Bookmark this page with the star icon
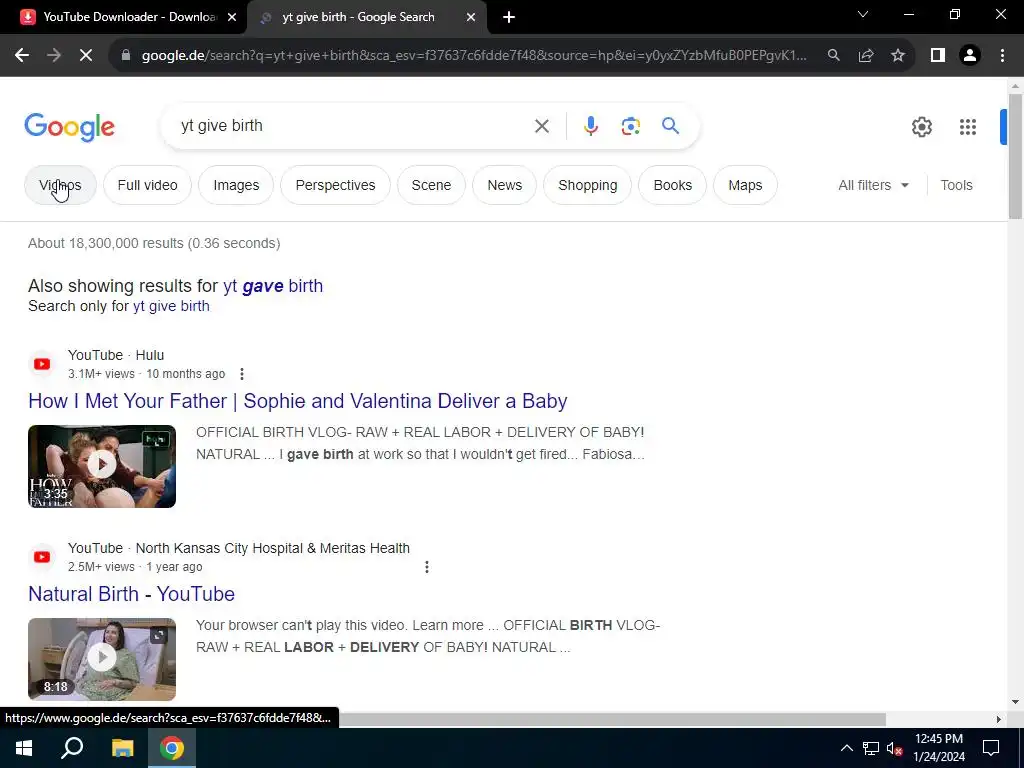This screenshot has width=1024, height=768. click(x=898, y=56)
